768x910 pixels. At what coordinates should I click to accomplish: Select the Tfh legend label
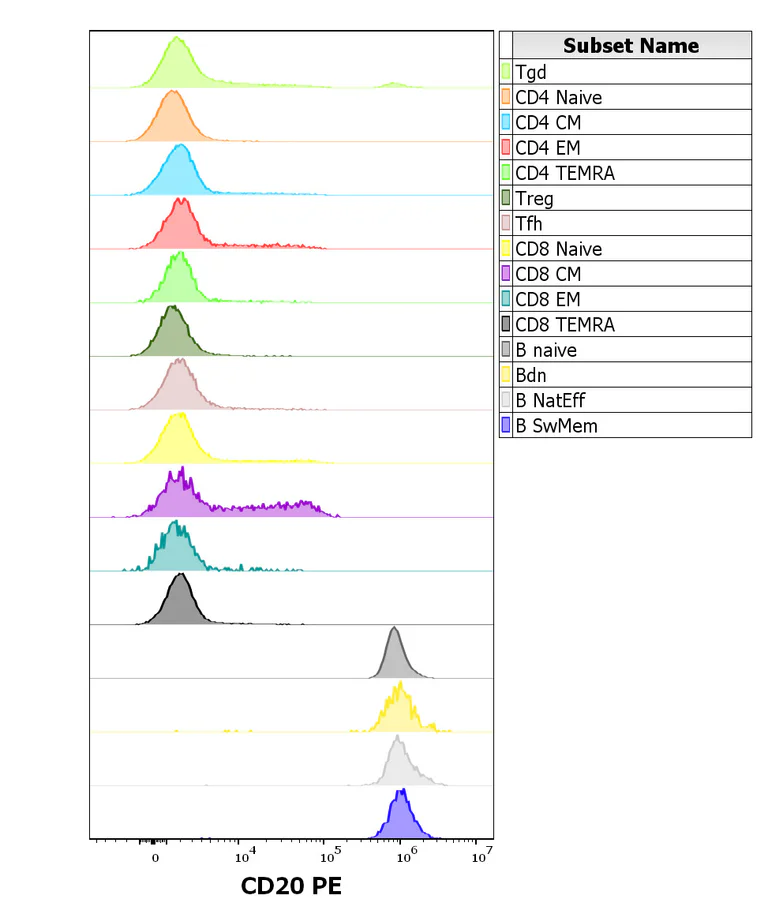click(529, 223)
